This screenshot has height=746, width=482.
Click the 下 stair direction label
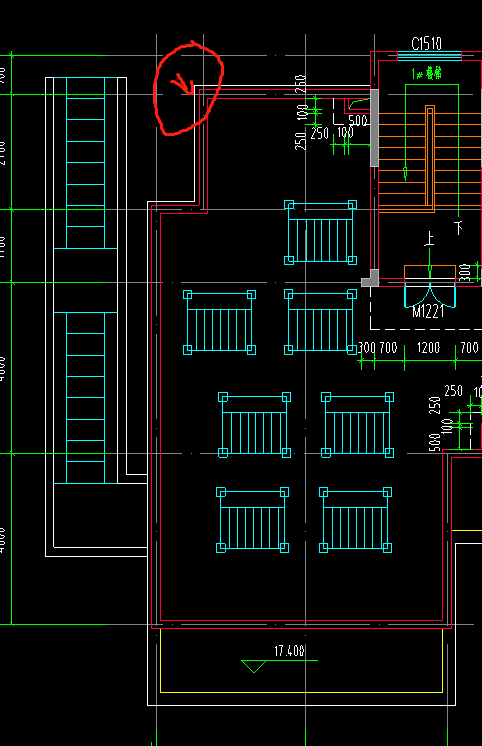coord(459,227)
